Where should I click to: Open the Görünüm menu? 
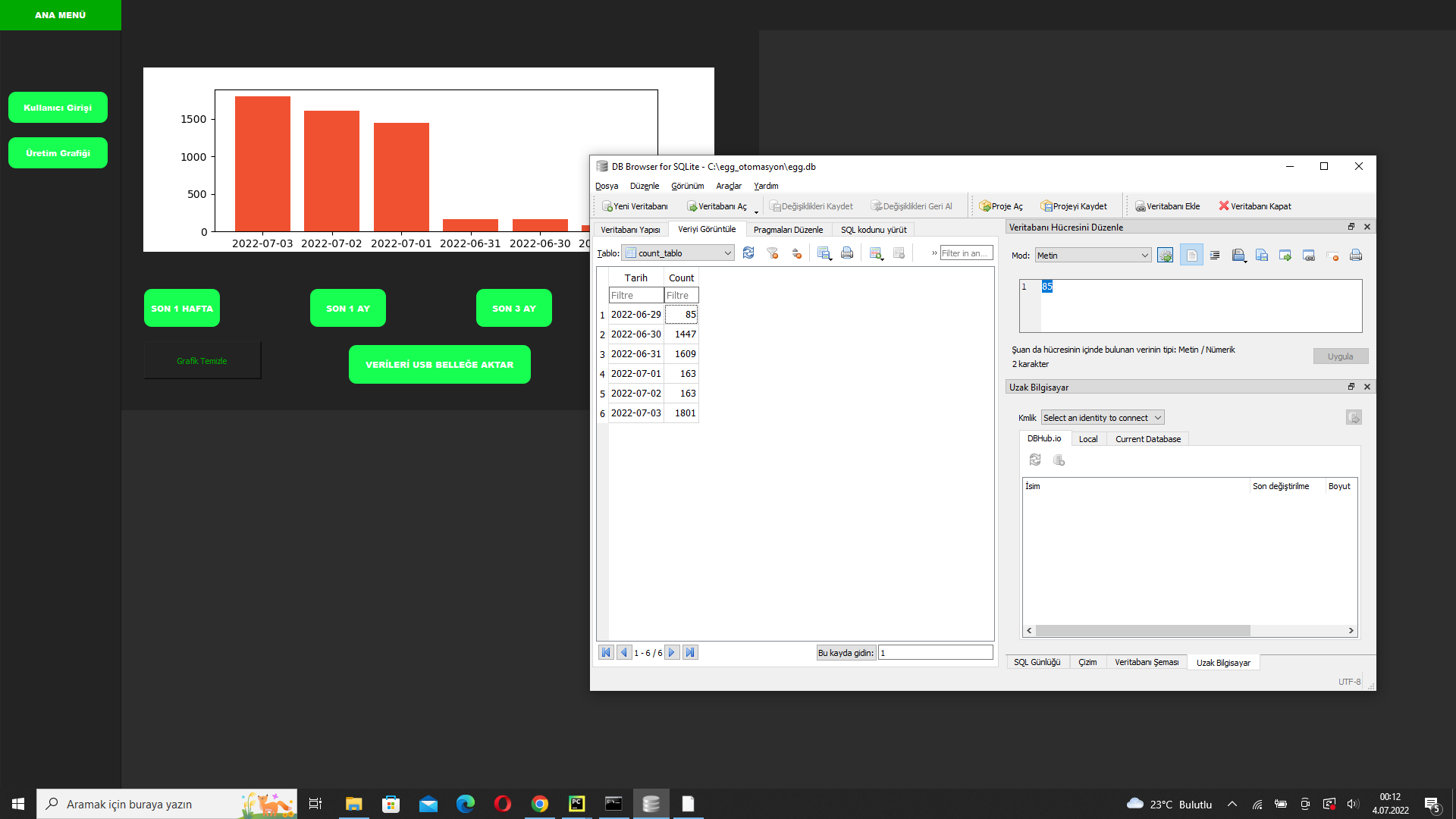687,186
